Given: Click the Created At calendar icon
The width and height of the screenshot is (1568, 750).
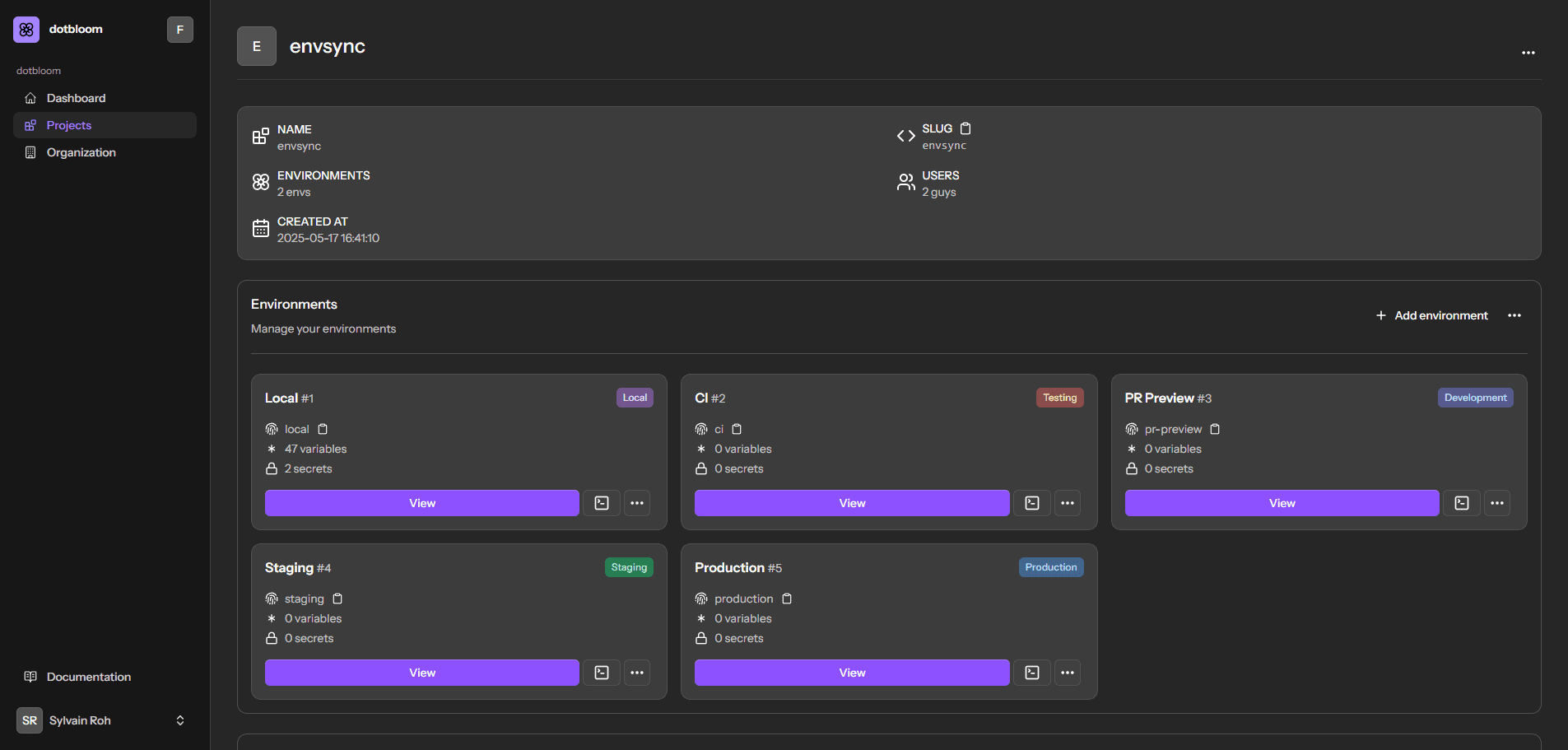Looking at the screenshot, I should coord(261,228).
